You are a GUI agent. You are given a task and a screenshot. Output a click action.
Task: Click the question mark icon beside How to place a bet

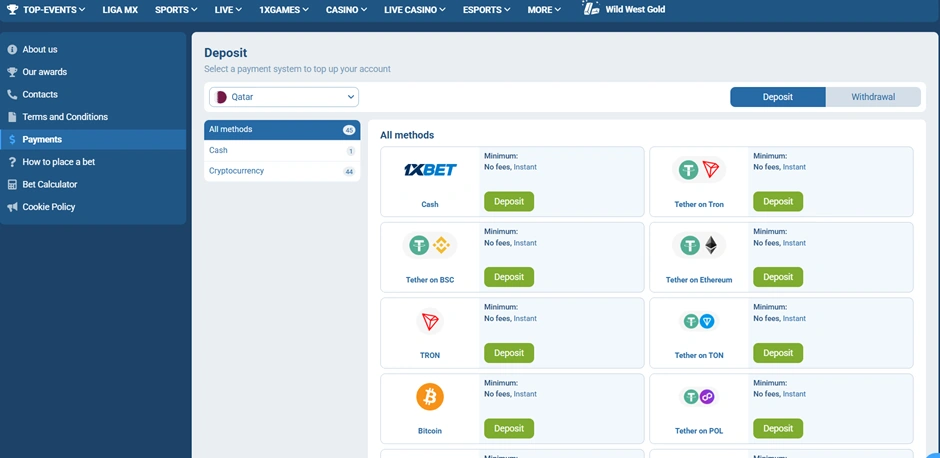click(12, 162)
